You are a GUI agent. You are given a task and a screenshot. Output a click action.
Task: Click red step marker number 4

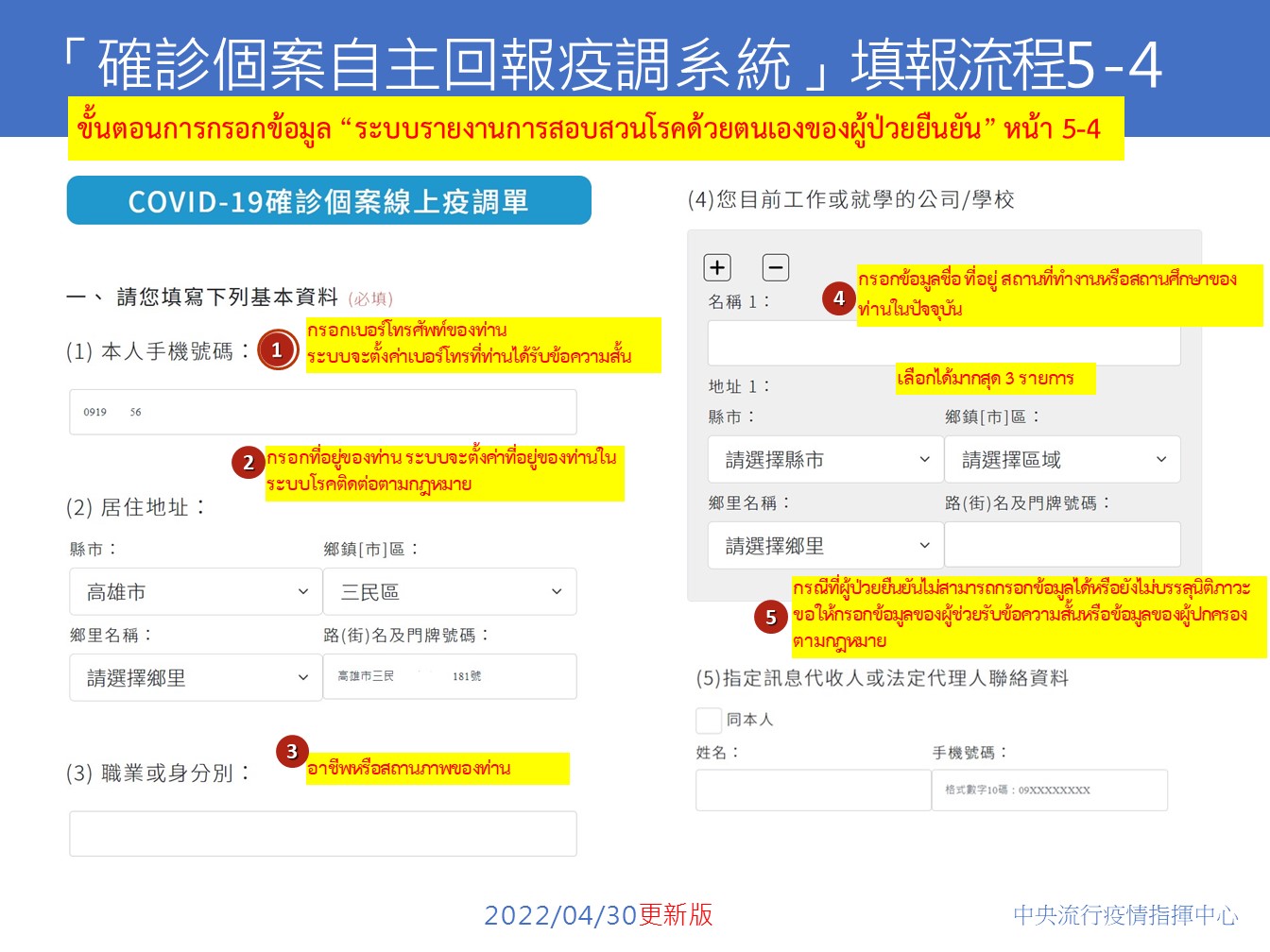(838, 298)
